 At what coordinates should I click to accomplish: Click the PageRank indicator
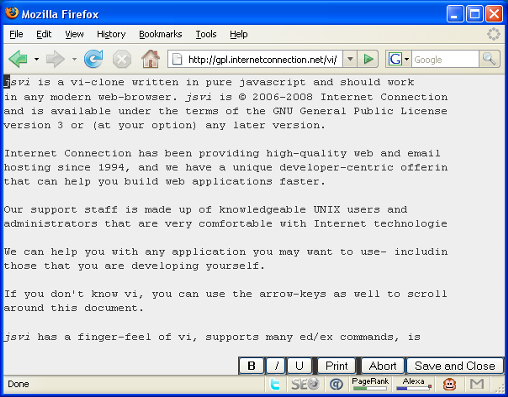tap(370, 384)
